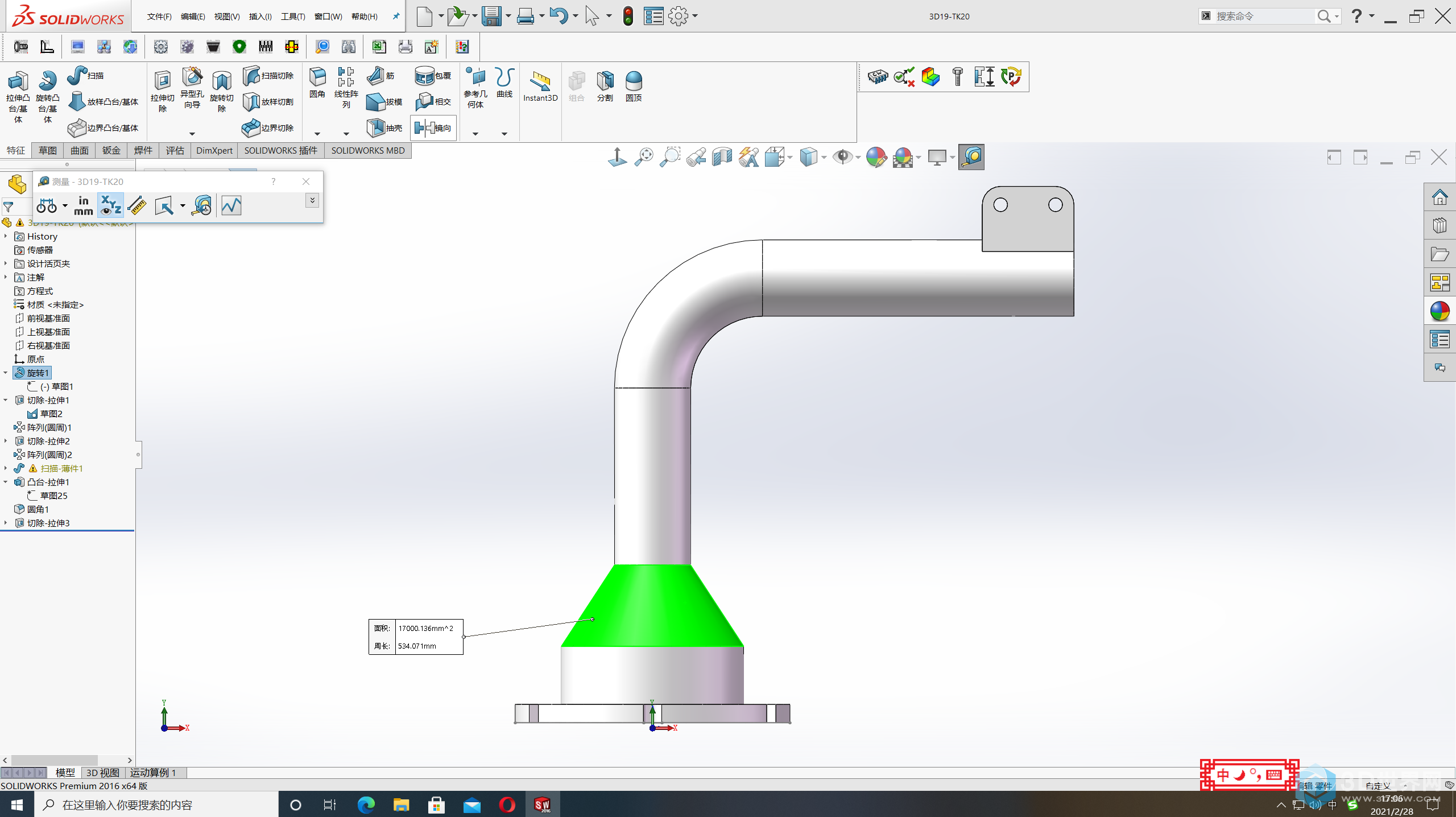Click the section view icon in view toolbar
The image size is (1456, 817).
coord(722,157)
